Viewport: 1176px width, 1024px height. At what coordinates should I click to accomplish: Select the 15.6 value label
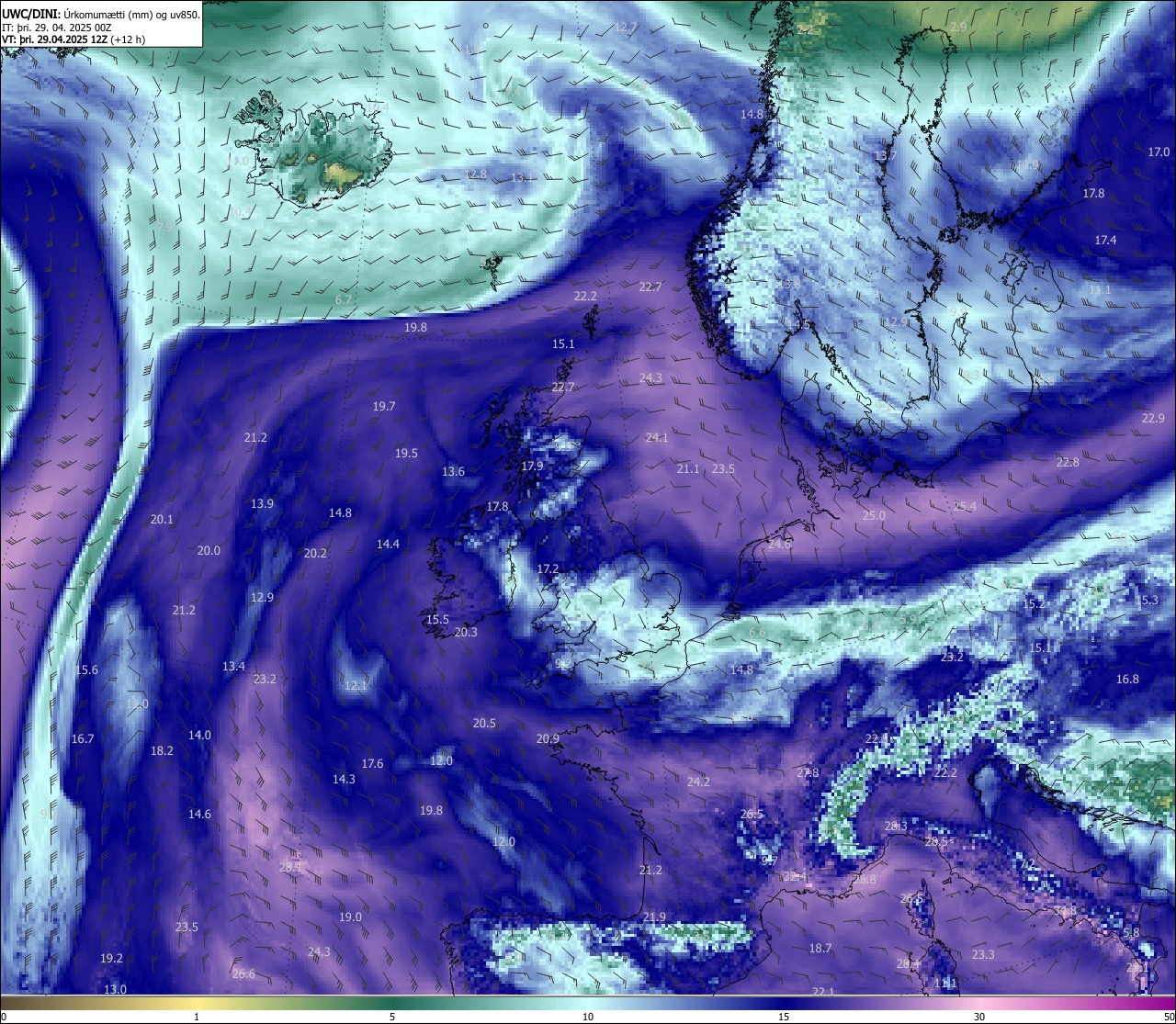point(86,670)
